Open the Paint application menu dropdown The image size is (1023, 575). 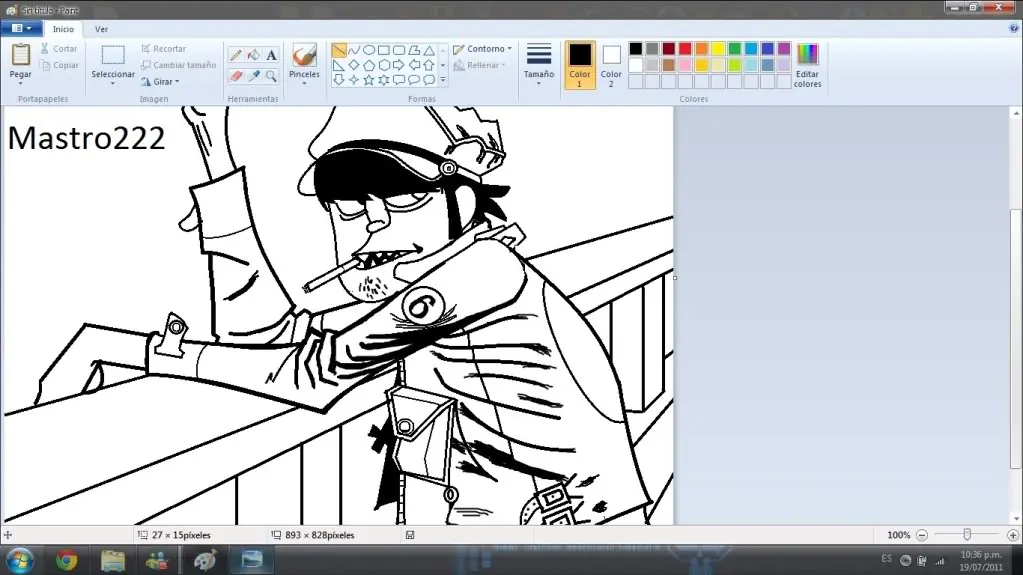22,29
